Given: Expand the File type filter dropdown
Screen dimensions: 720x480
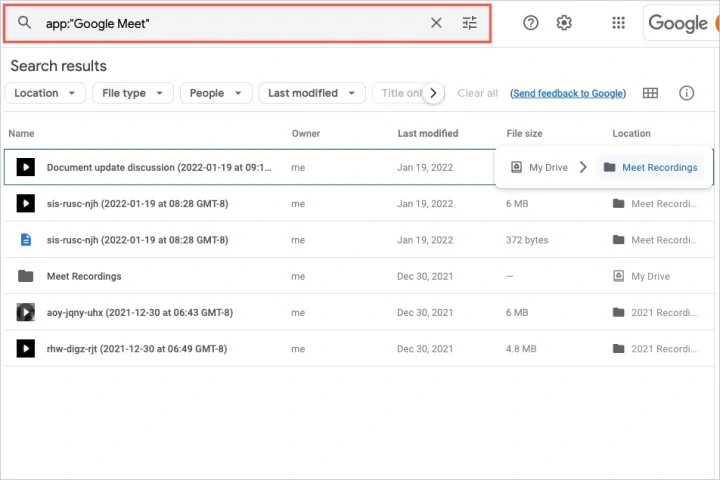Looking at the screenshot, I should pos(133,93).
